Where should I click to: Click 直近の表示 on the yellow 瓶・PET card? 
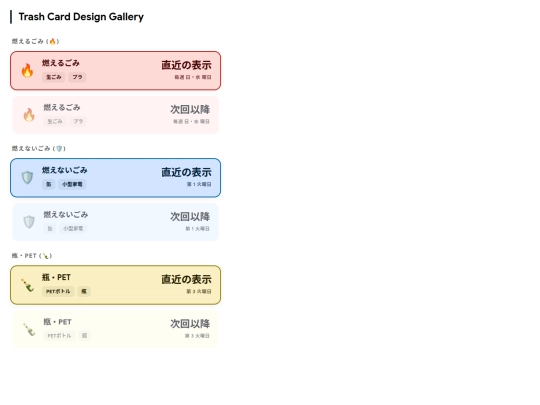[x=186, y=279]
